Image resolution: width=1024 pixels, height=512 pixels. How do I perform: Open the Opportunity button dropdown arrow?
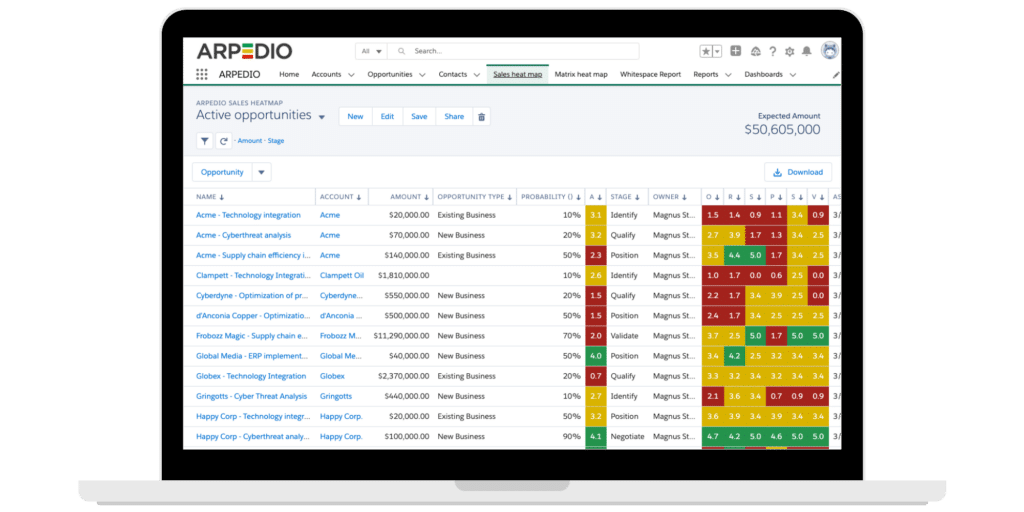(261, 172)
